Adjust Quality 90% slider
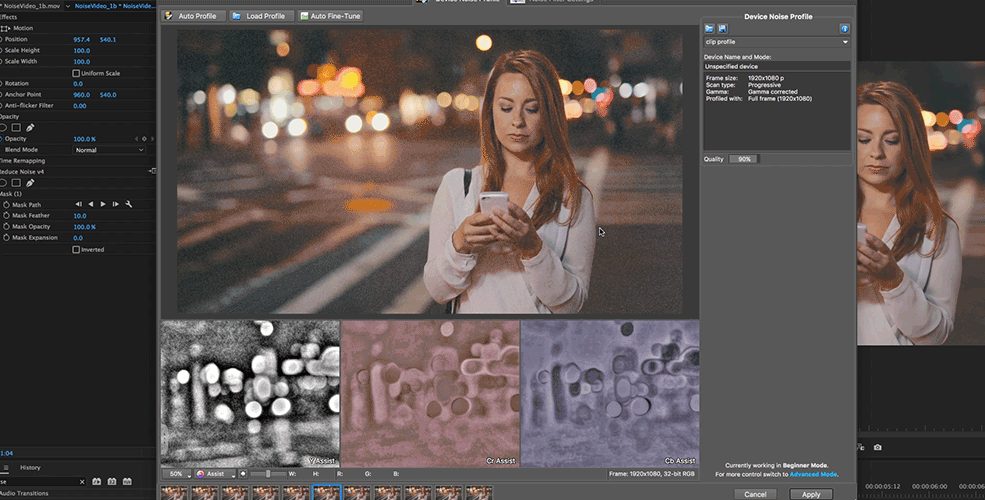 (744, 160)
